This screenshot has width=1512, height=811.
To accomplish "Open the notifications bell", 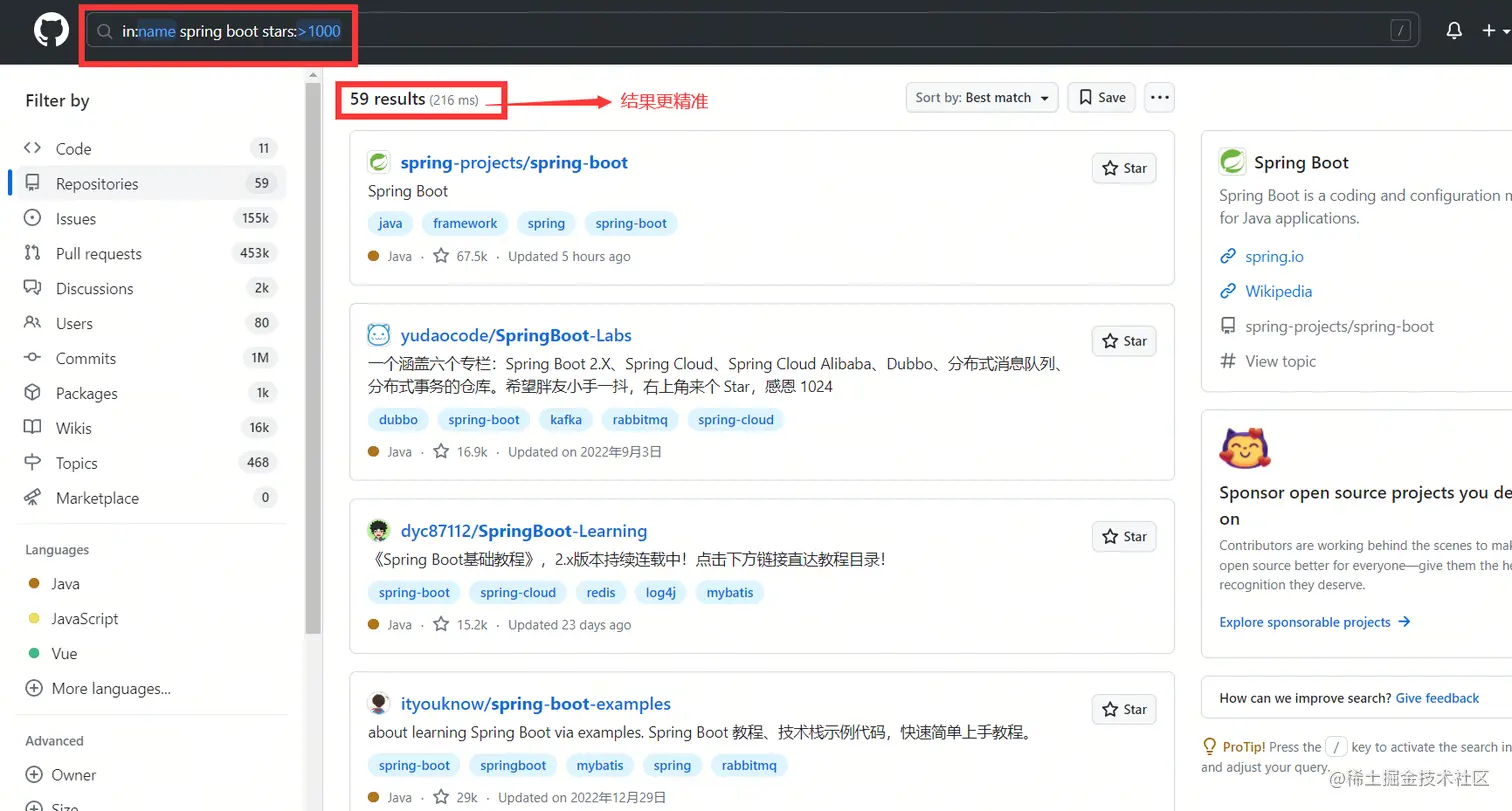I will pos(1454,31).
